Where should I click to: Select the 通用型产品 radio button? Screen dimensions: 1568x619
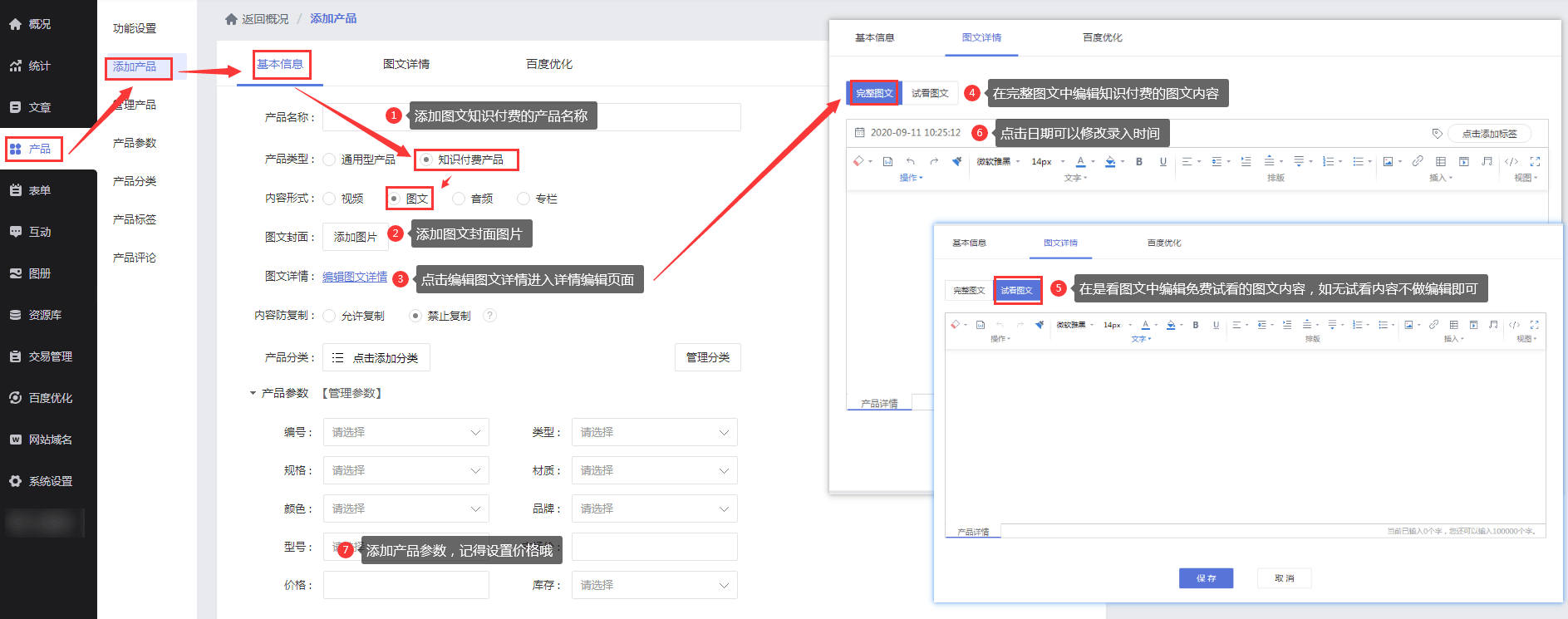click(330, 160)
